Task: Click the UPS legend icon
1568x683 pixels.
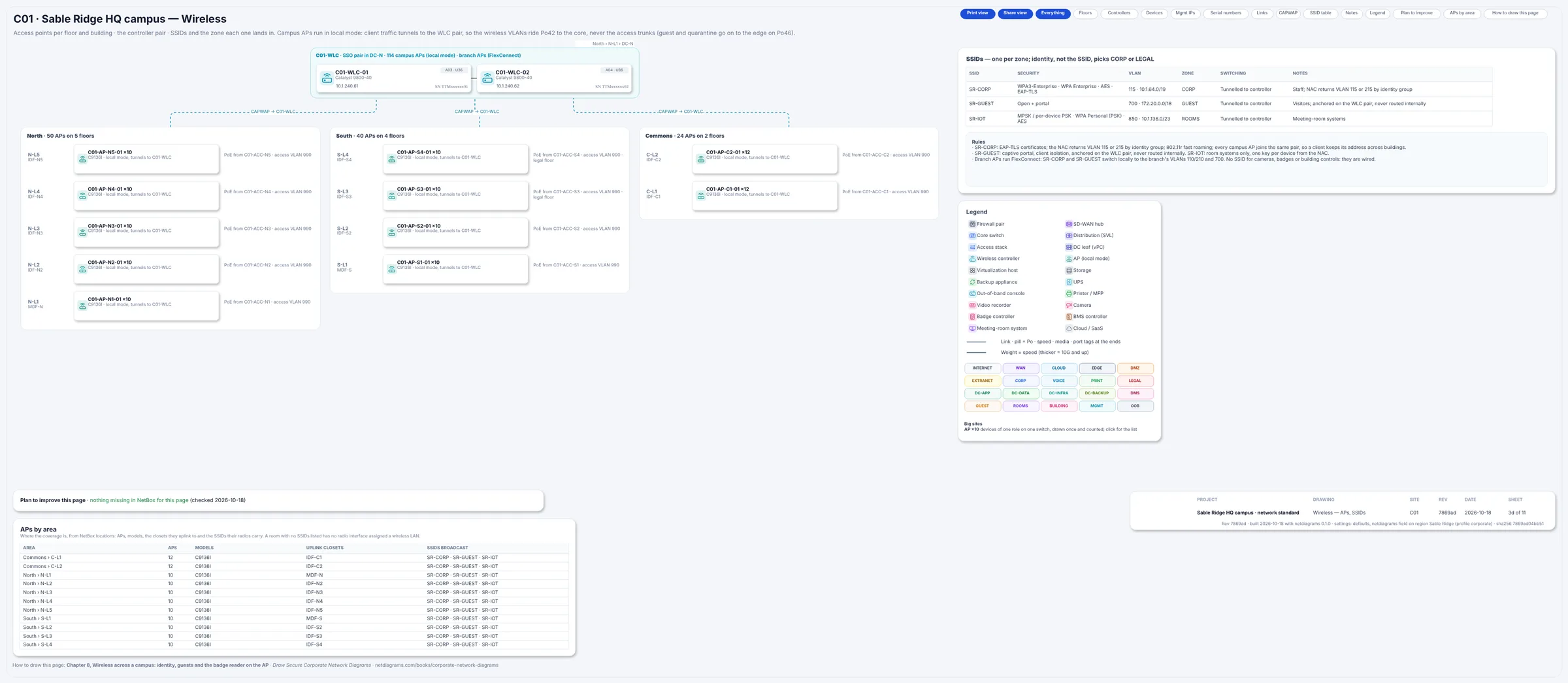Action: point(1069,282)
